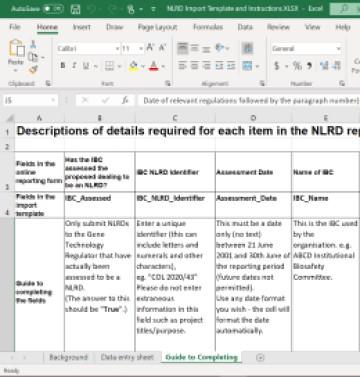
Task: Click Decrease Font Size icon
Action: (162, 48)
